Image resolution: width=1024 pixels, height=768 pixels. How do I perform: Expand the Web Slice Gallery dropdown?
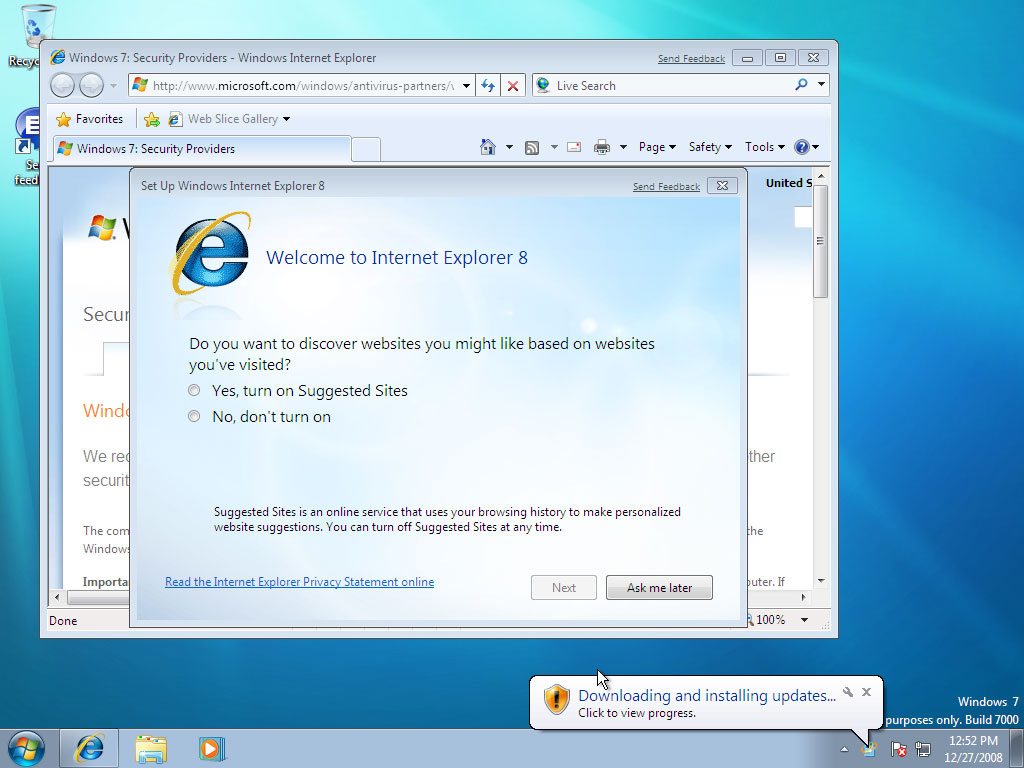(286, 119)
